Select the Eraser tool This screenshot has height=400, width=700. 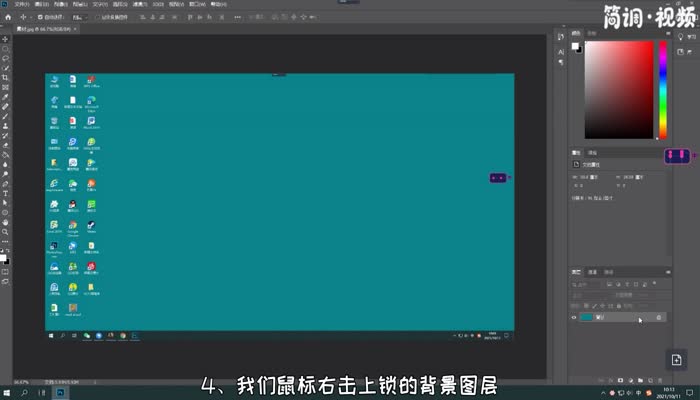[x=5, y=145]
